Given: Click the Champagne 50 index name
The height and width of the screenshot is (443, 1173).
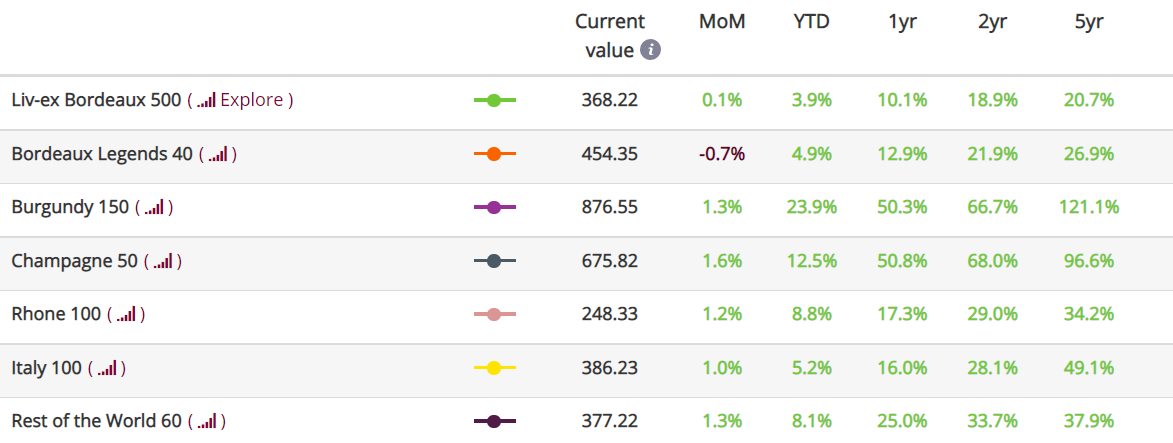Looking at the screenshot, I should coord(75,261).
